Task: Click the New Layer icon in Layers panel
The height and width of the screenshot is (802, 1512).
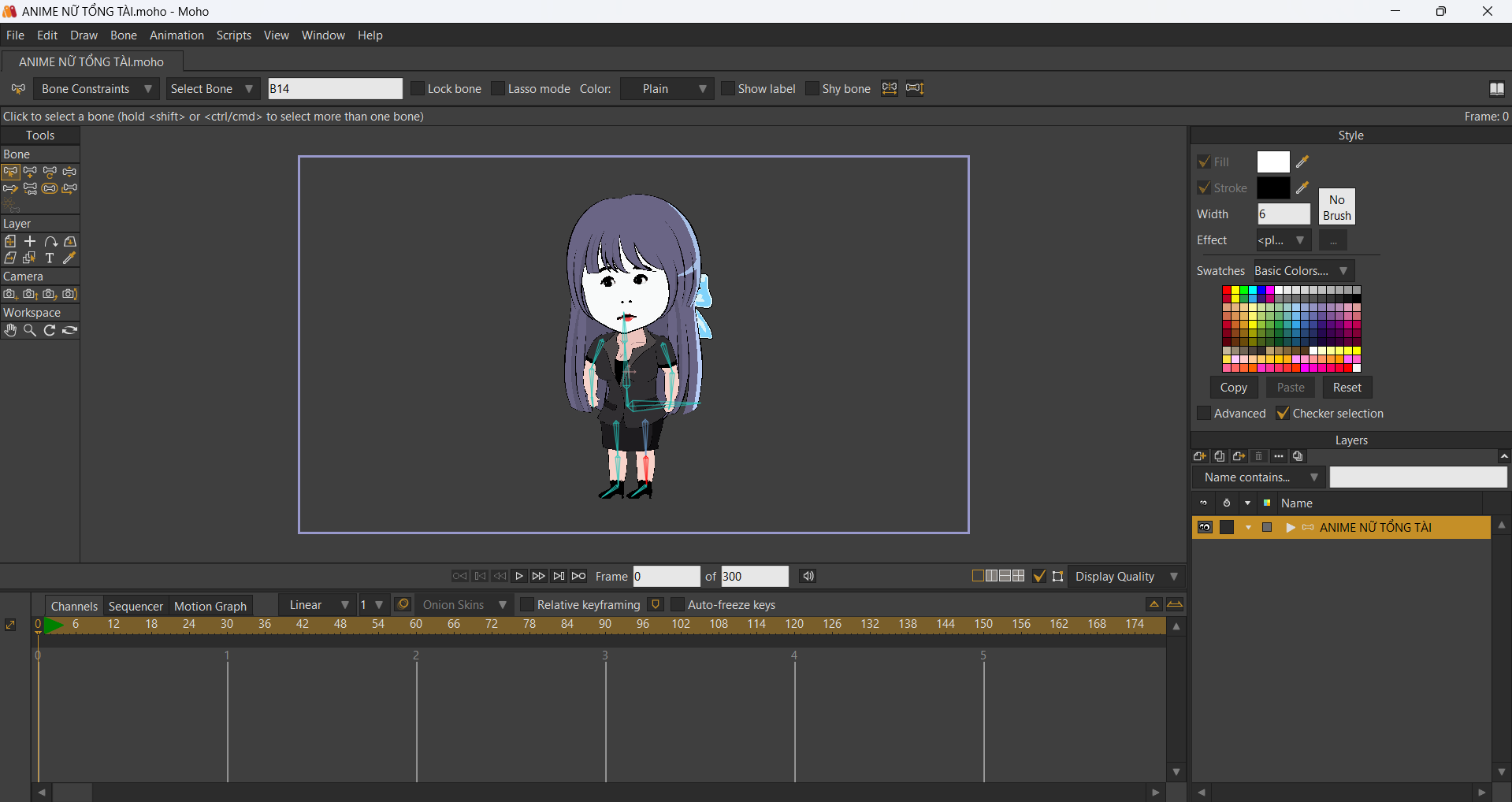Action: [x=1200, y=456]
